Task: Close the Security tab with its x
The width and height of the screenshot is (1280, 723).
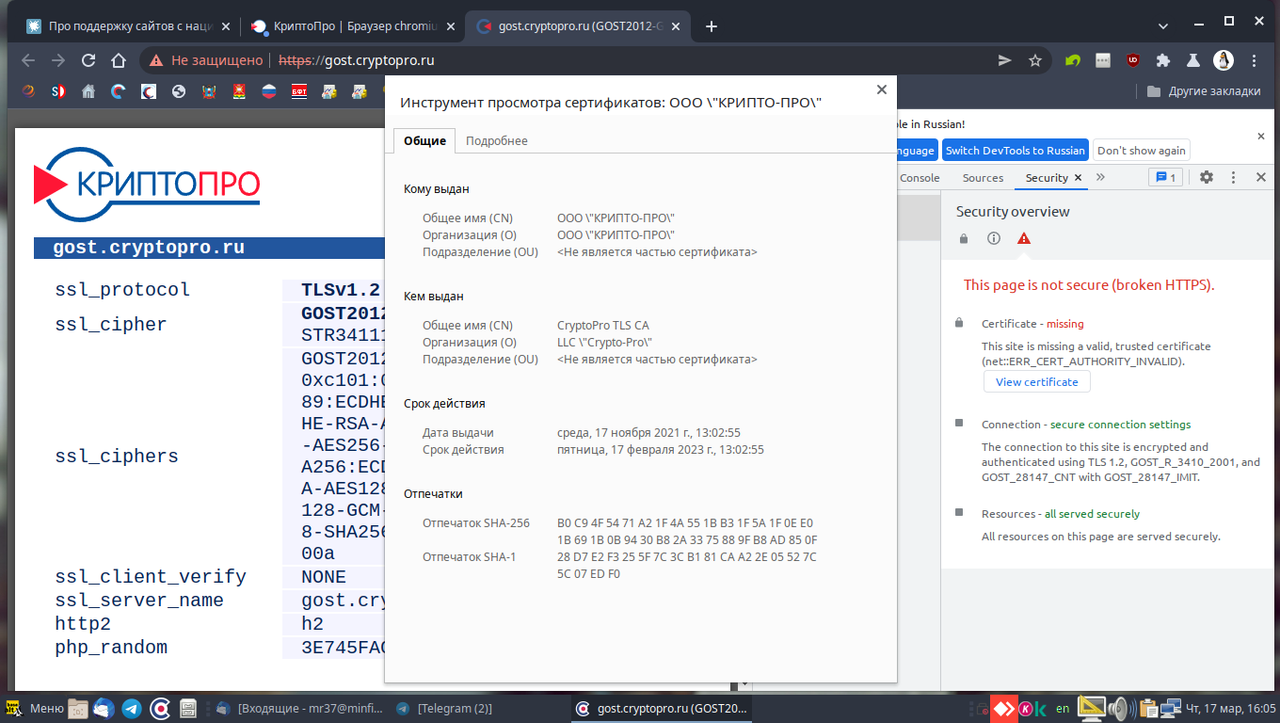Action: tap(1078, 178)
